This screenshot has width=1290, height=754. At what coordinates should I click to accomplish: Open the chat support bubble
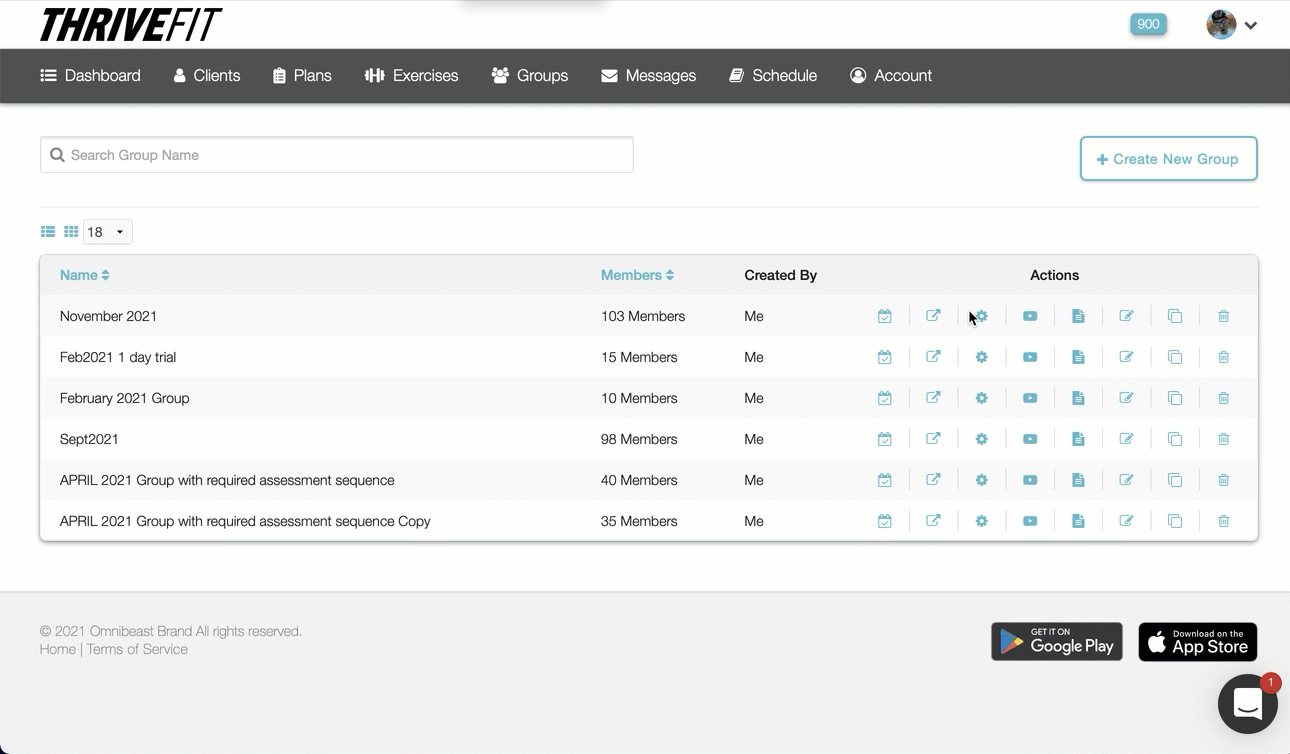tap(1247, 704)
